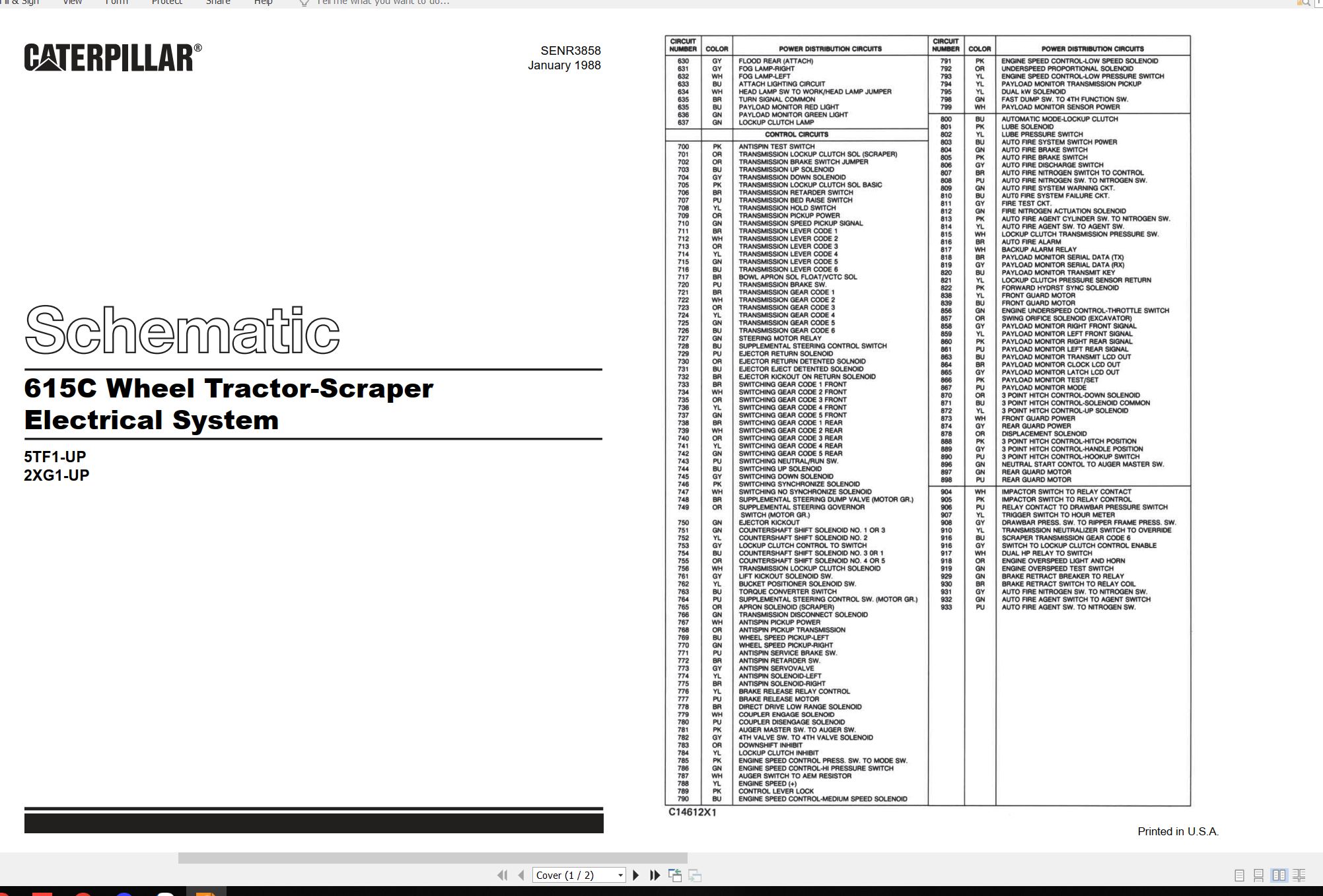Click the LUBE SOLENOID row

(1059, 127)
